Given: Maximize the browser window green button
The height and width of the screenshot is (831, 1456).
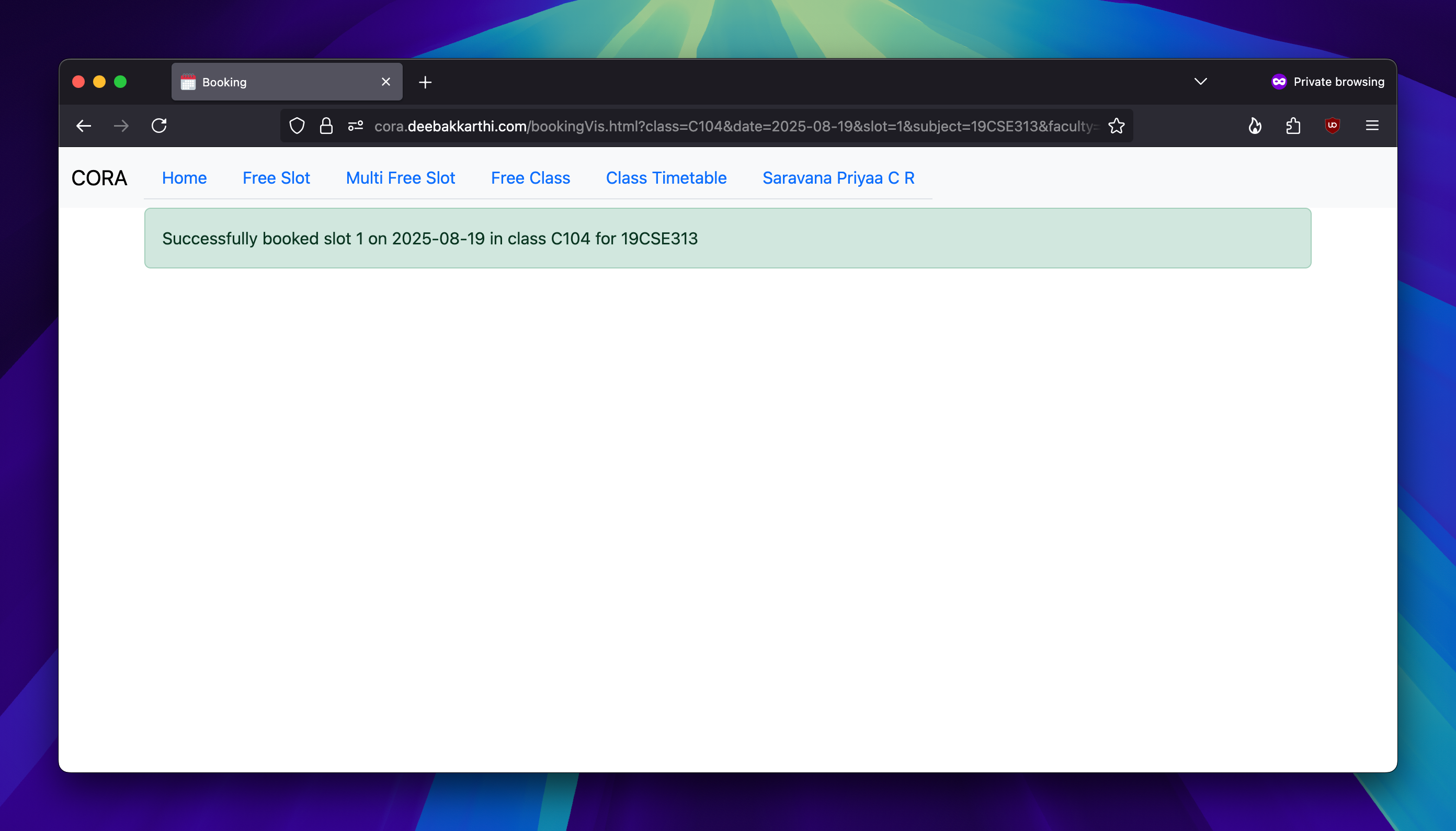Looking at the screenshot, I should (120, 82).
